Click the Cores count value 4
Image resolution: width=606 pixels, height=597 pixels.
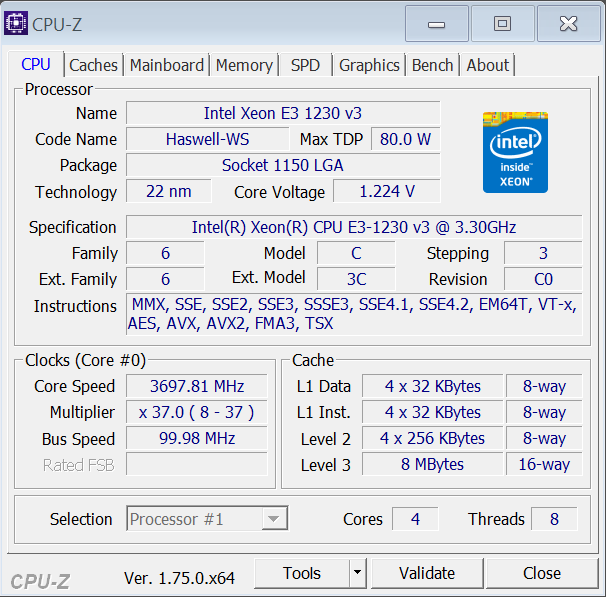[415, 519]
